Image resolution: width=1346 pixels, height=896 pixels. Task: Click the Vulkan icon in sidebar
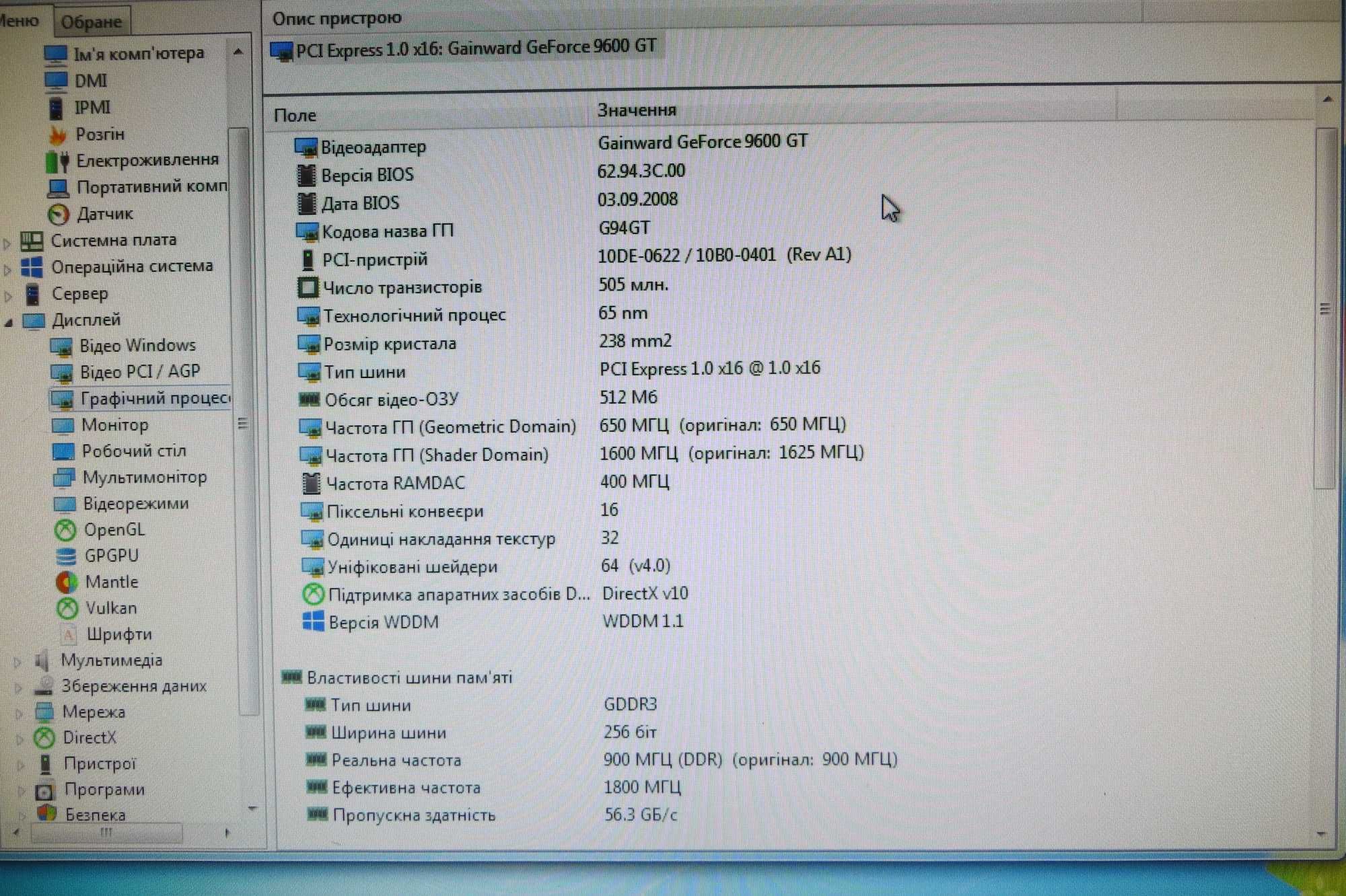pos(67,609)
